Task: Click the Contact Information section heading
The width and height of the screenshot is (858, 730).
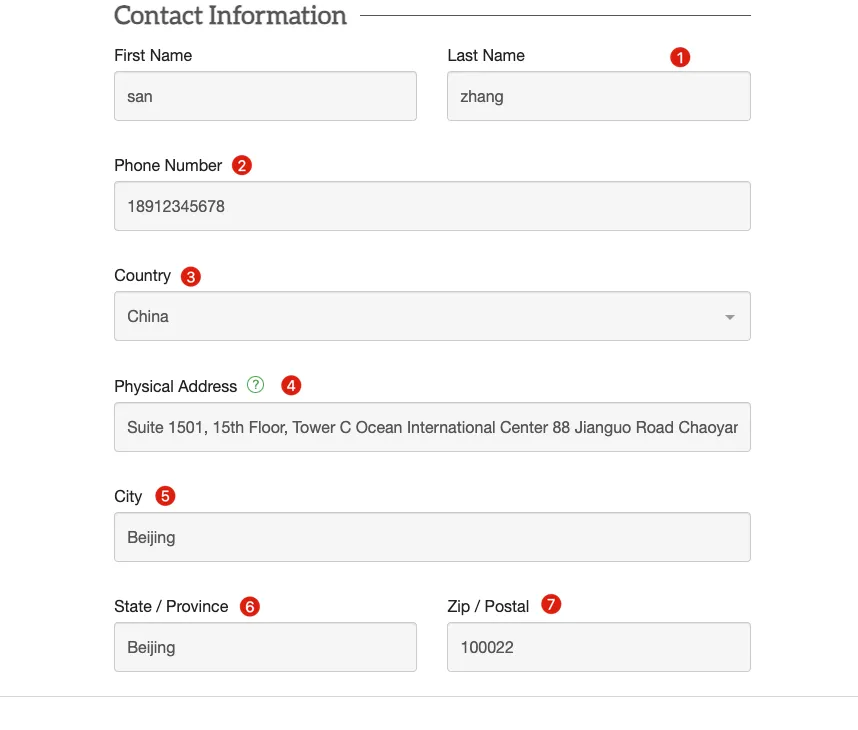Action: coord(231,16)
